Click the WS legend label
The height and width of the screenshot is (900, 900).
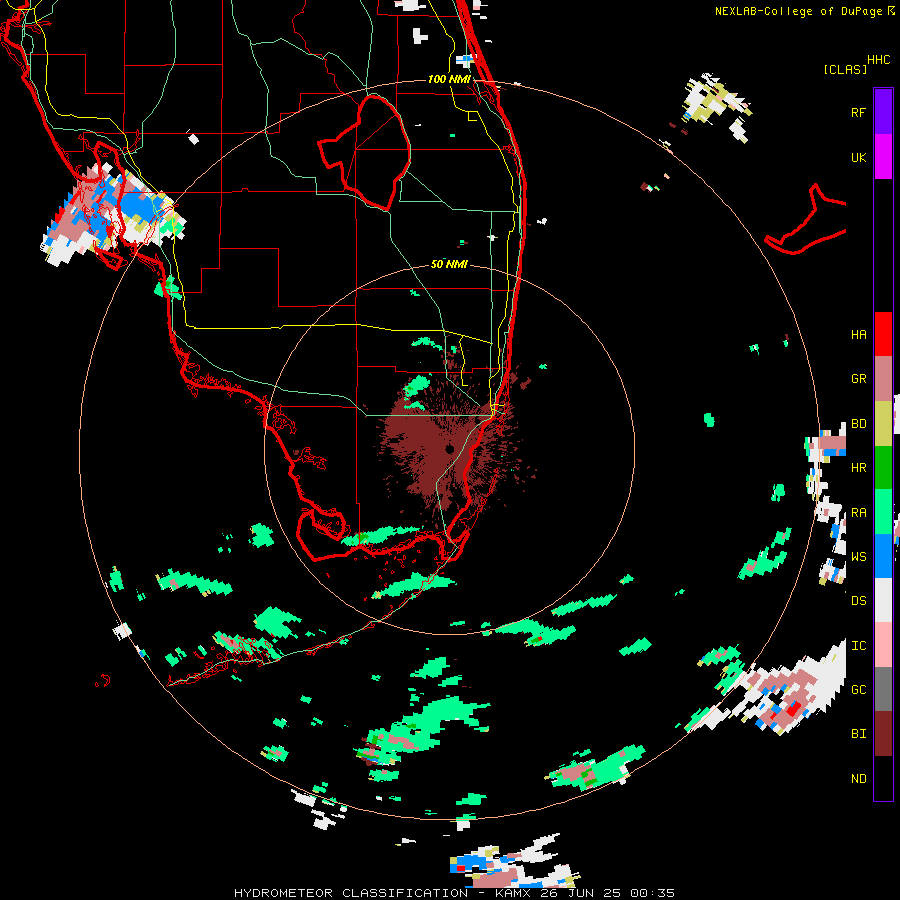(858, 557)
